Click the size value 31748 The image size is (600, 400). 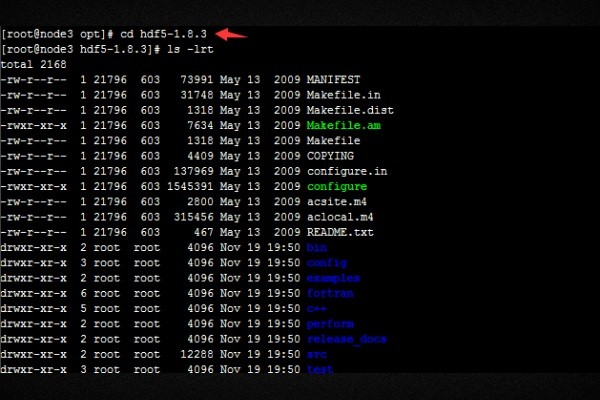pyautogui.click(x=196, y=95)
